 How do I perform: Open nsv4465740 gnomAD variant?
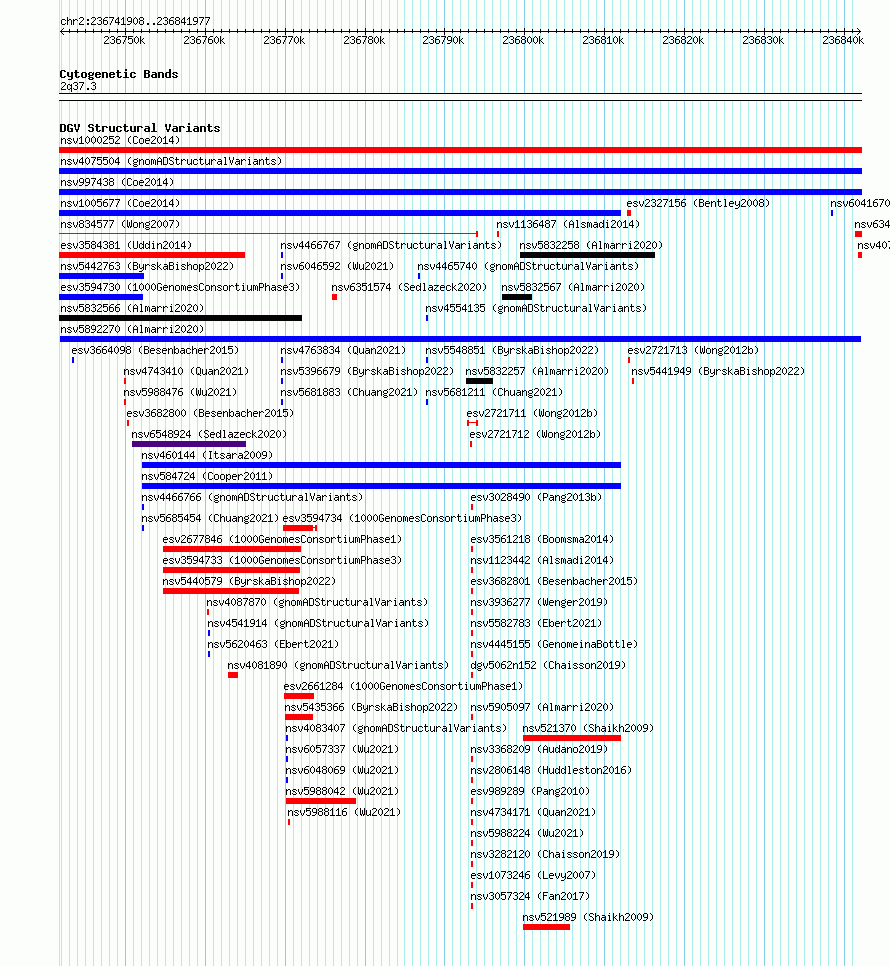pos(528,266)
